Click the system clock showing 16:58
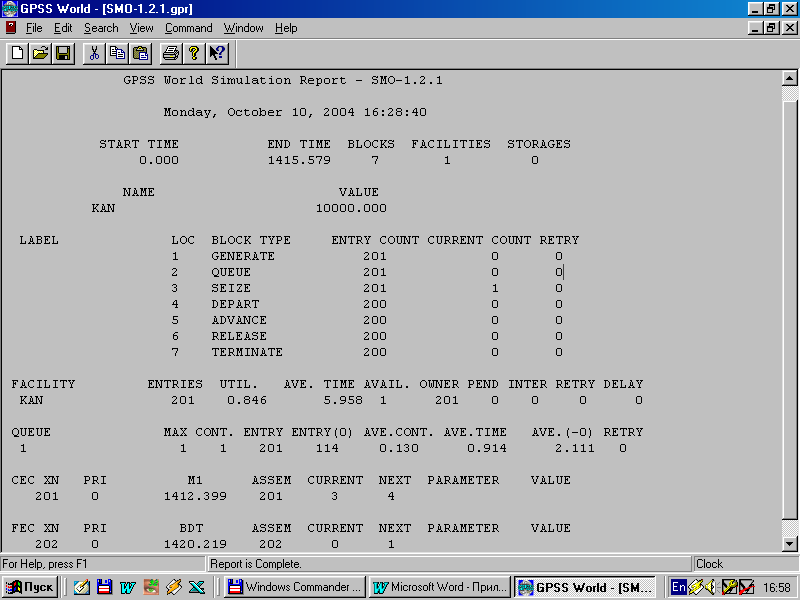 click(777, 588)
